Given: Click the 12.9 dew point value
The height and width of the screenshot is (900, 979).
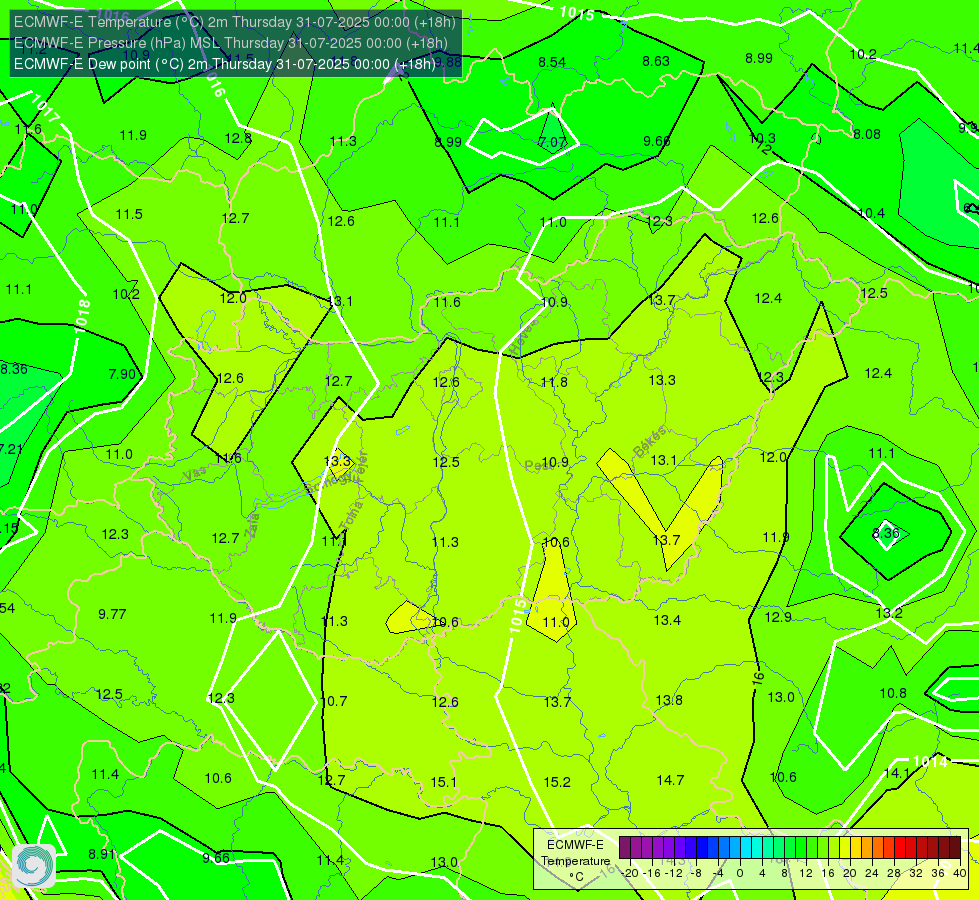Looking at the screenshot, I should pos(778,617).
